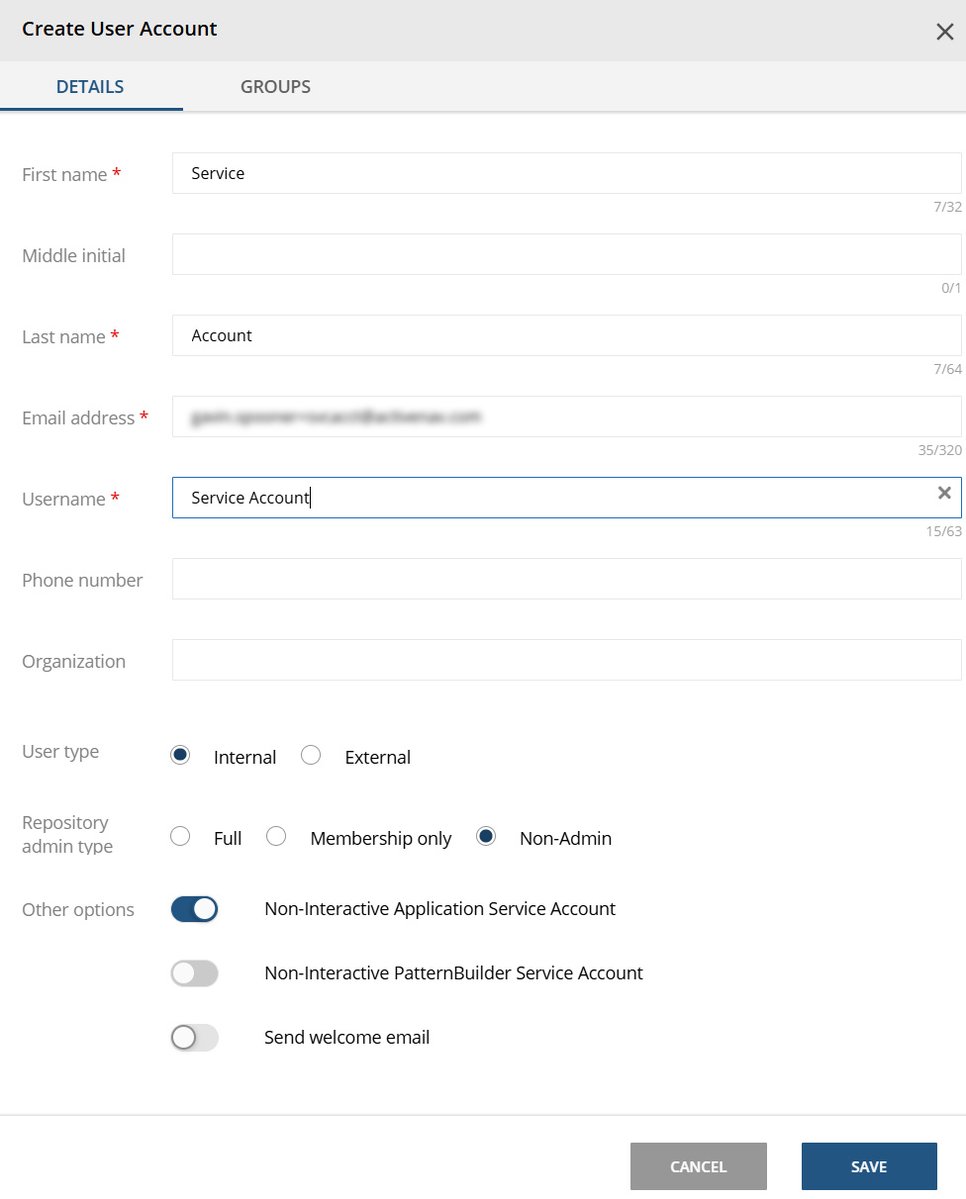Enable Non-Interactive PatternBuilder Service Account

tap(193, 972)
